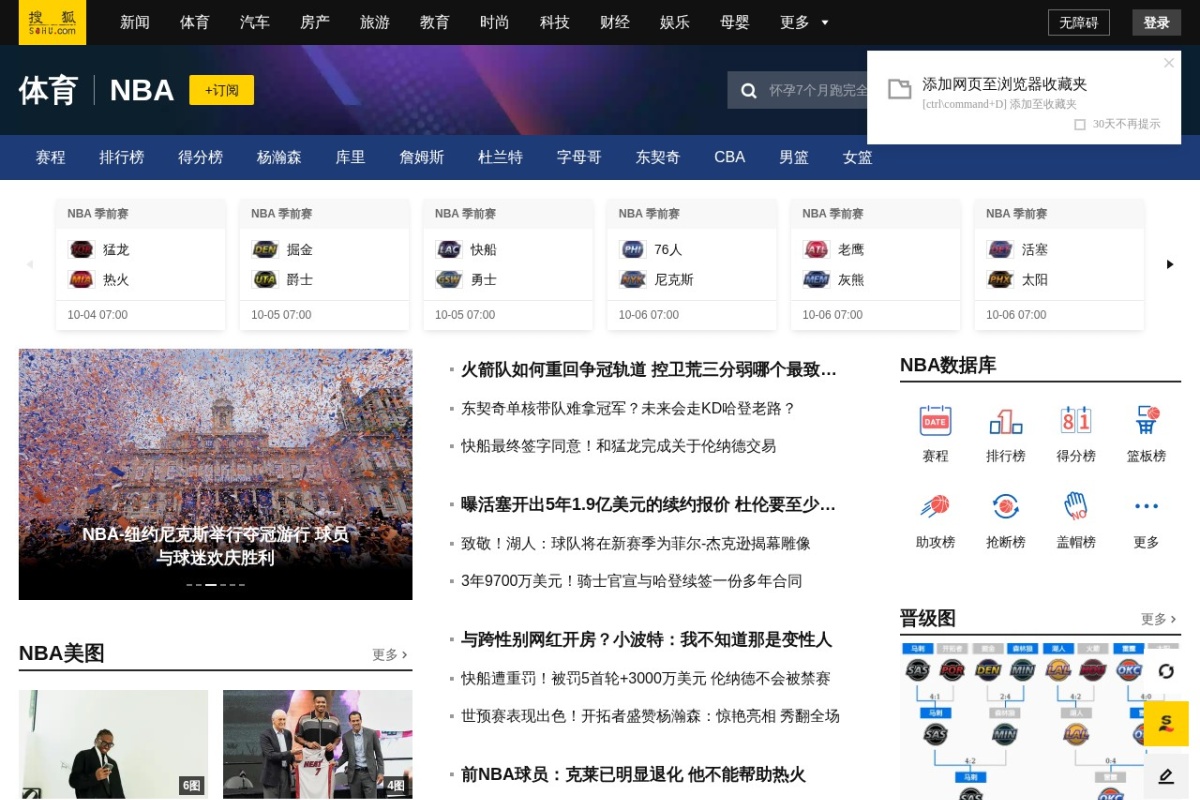The width and height of the screenshot is (1200, 800).
Task: Open the 汽车 top navigation item
Action: coord(255,22)
